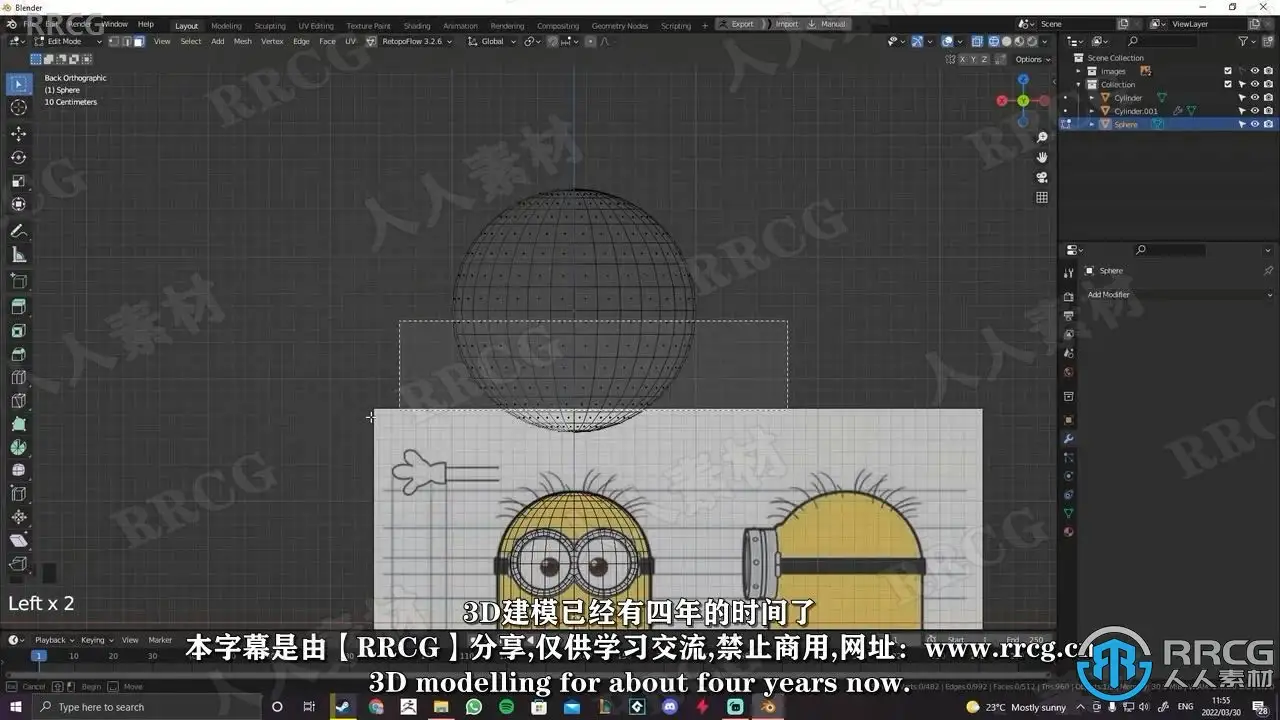1280x720 pixels.
Task: Click the zoom viewport magnifier icon
Action: (x=1042, y=137)
